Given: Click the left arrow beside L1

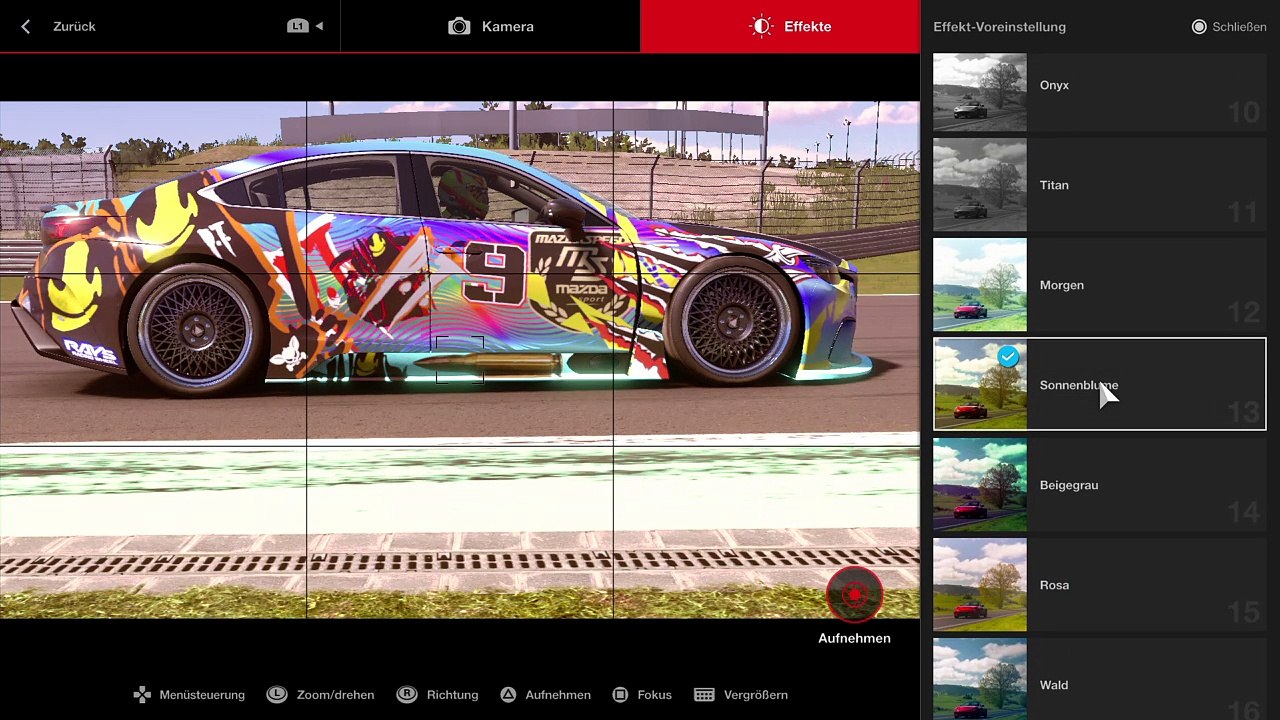Looking at the screenshot, I should (319, 26).
